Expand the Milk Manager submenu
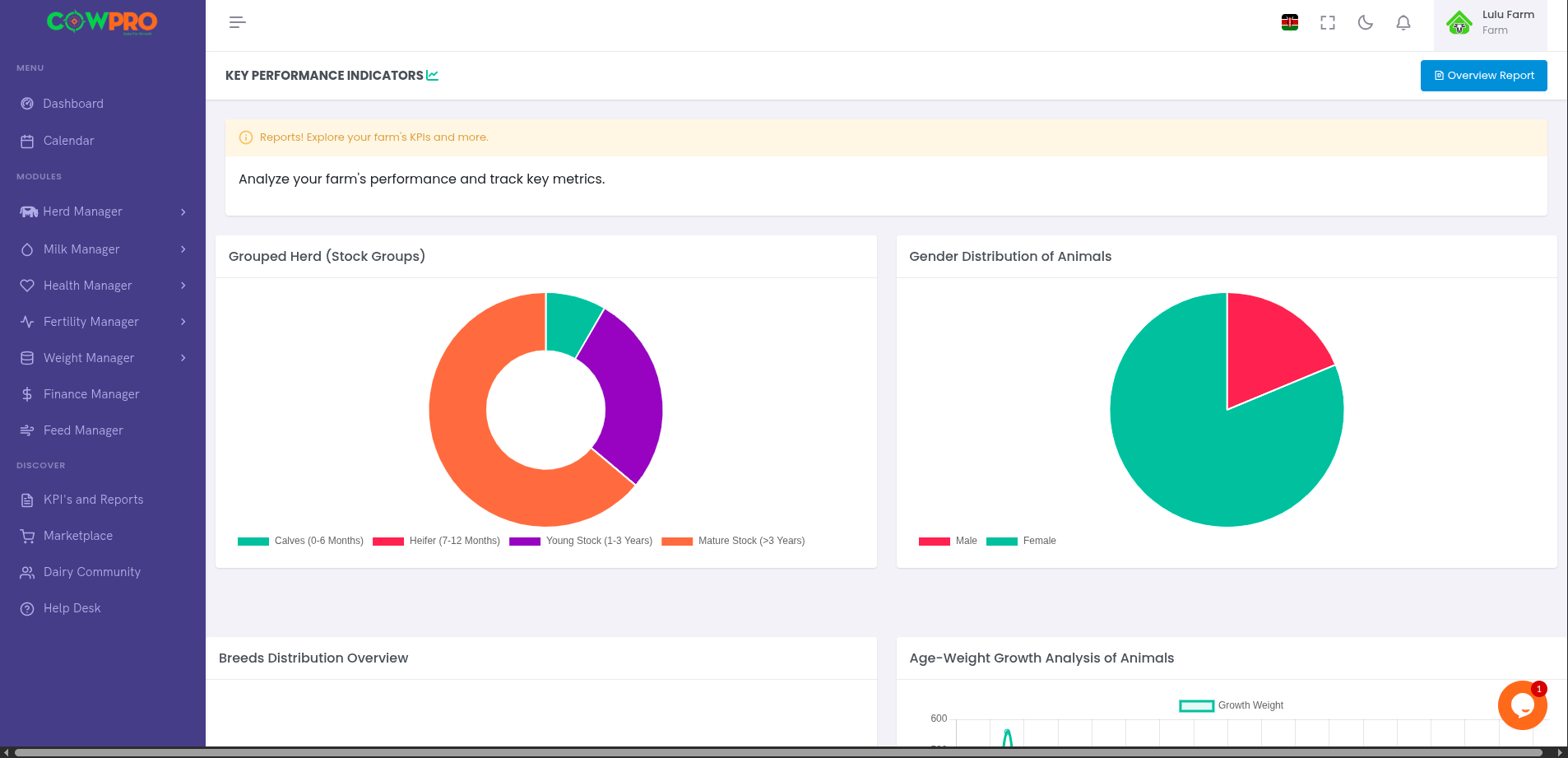Image resolution: width=1568 pixels, height=758 pixels. point(80,249)
